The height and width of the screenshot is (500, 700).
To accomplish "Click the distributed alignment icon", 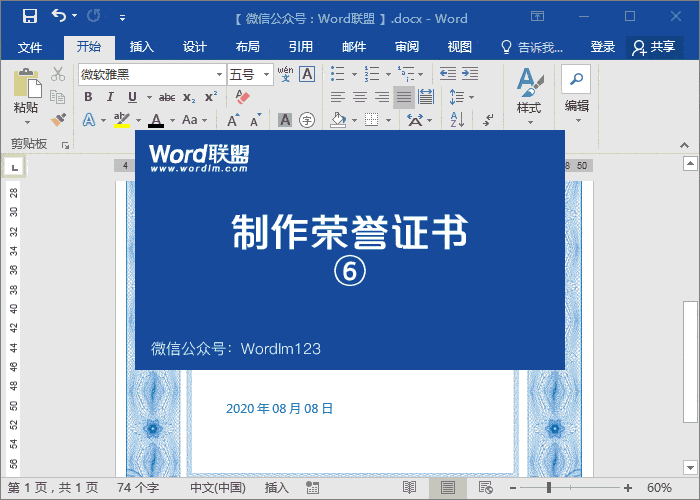I will (x=426, y=96).
